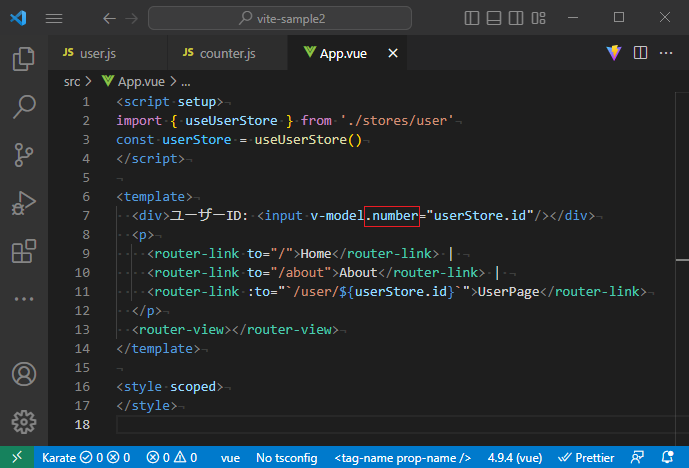
Task: Close the App.vue tab
Action: (x=393, y=53)
